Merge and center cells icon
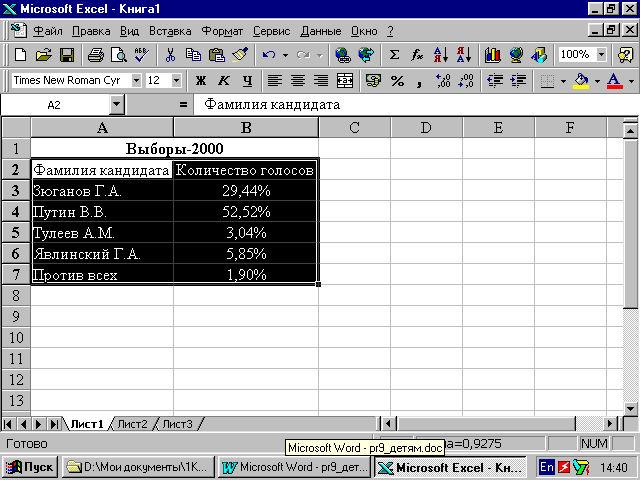The image size is (640, 480). coord(345,80)
